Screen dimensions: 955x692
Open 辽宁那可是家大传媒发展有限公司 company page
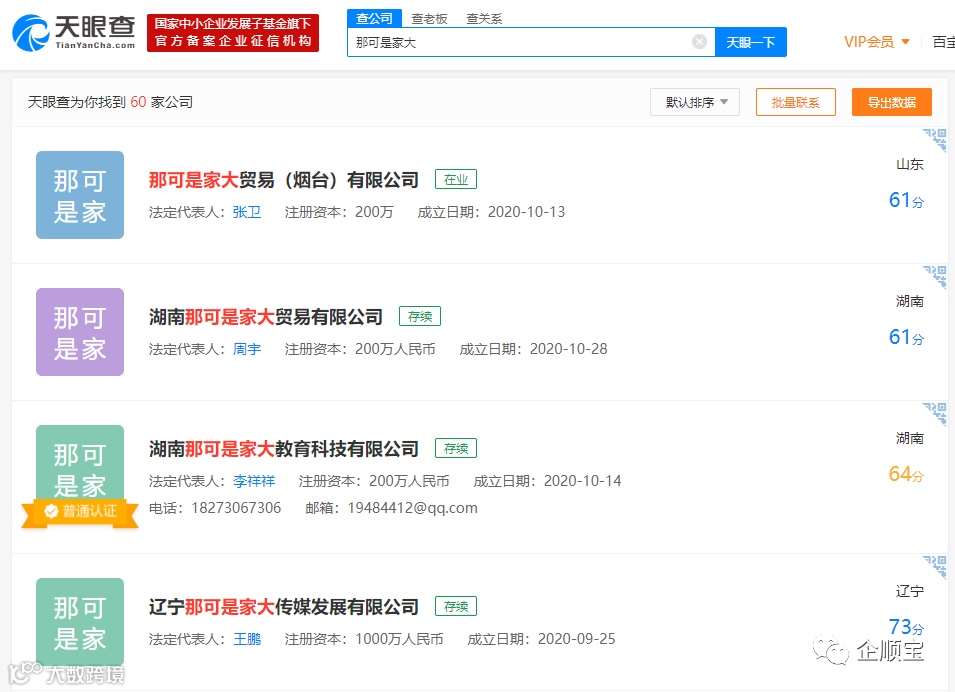(x=284, y=607)
